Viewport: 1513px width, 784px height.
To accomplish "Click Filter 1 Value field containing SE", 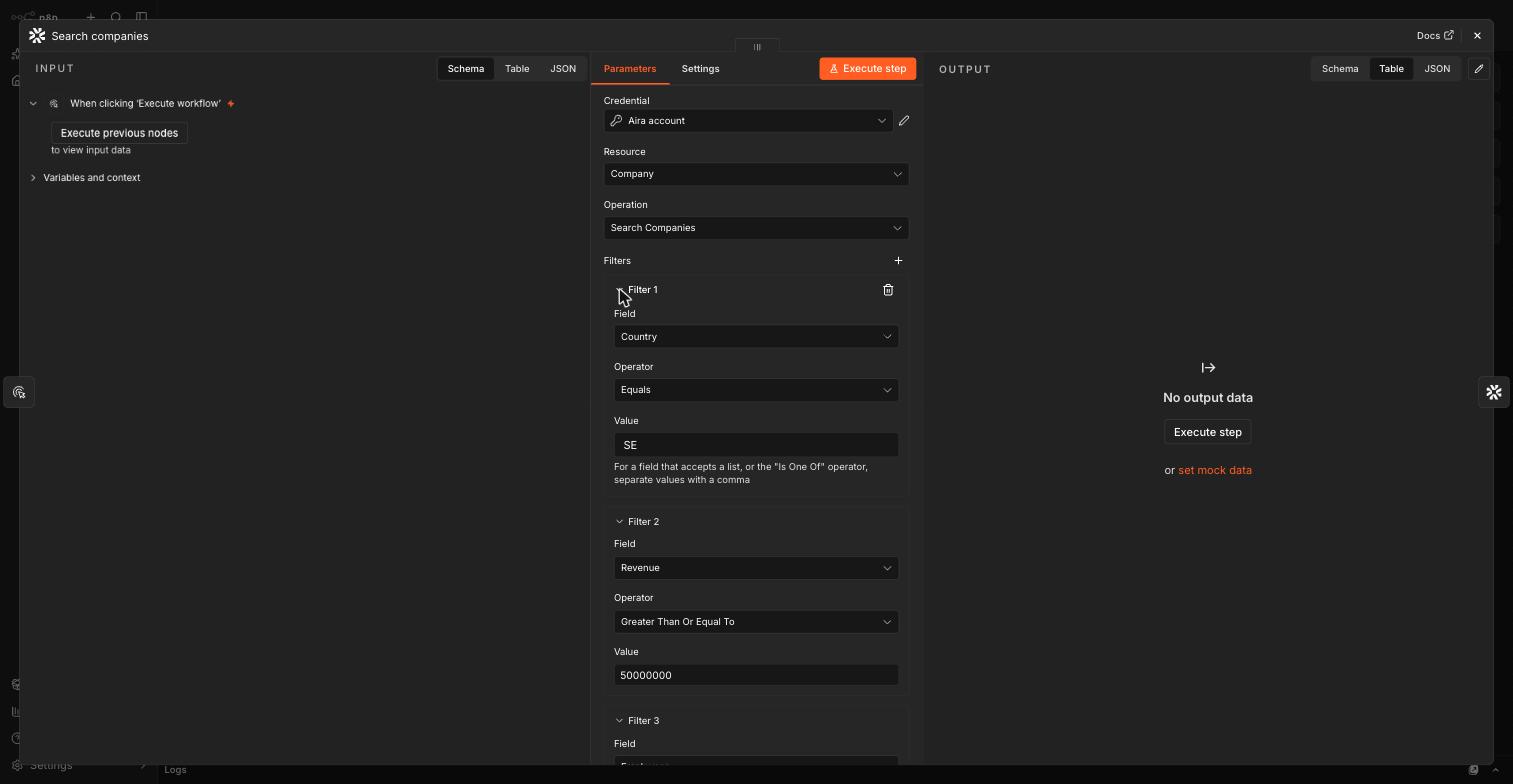I will pos(756,445).
